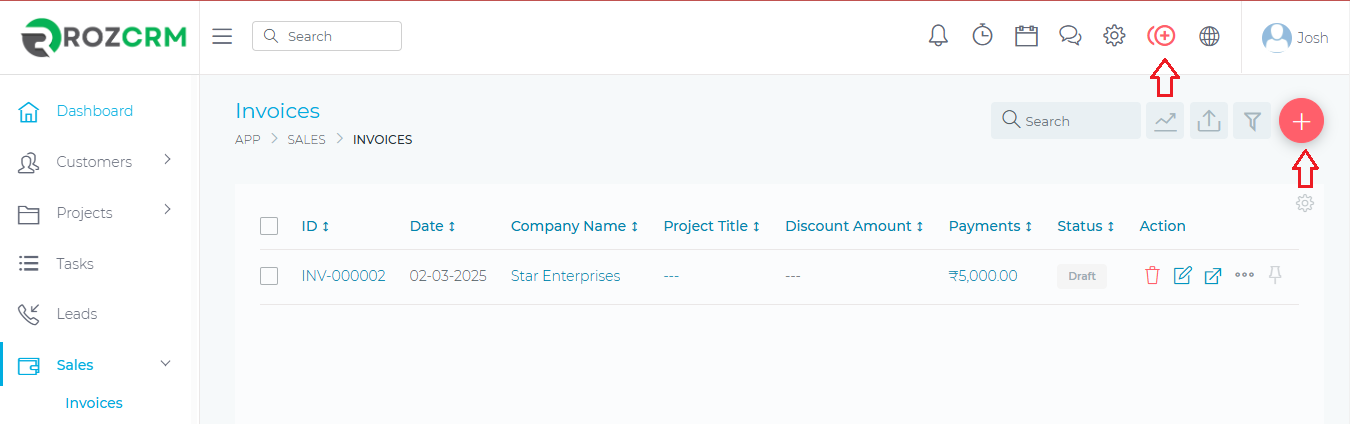Check the box for invoice INV-000002
The width and height of the screenshot is (1350, 424).
[269, 276]
